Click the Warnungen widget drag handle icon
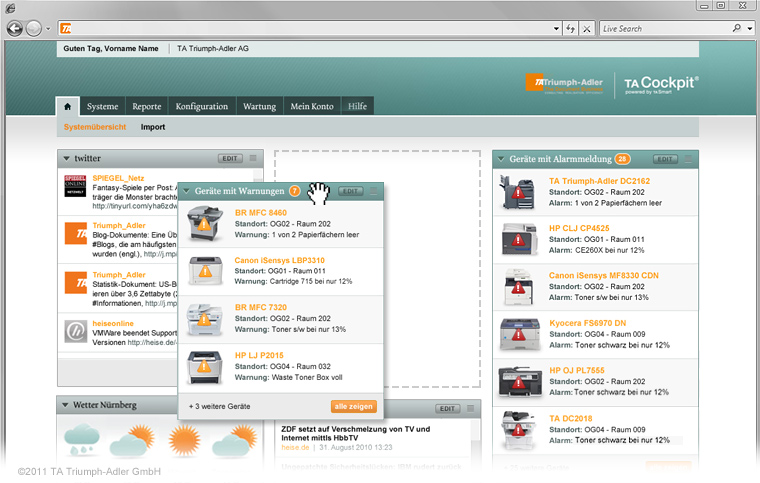The image size is (760, 483). click(x=374, y=191)
